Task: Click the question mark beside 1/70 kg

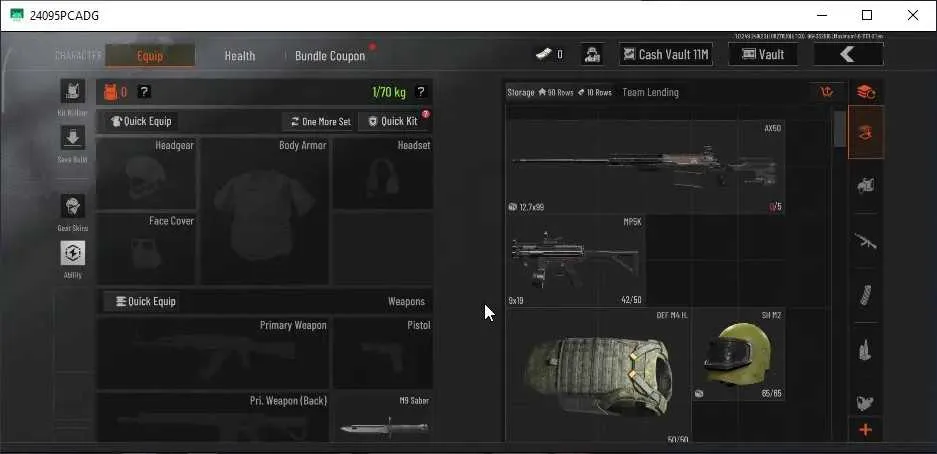Action: click(x=421, y=91)
